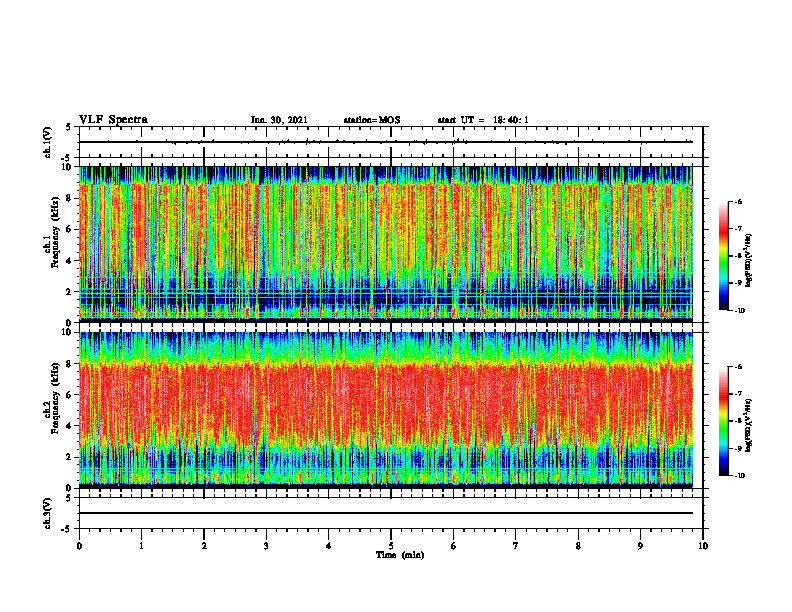Click the "Time (min)" x-axis label
This screenshot has width=792, height=612.
[x=400, y=555]
